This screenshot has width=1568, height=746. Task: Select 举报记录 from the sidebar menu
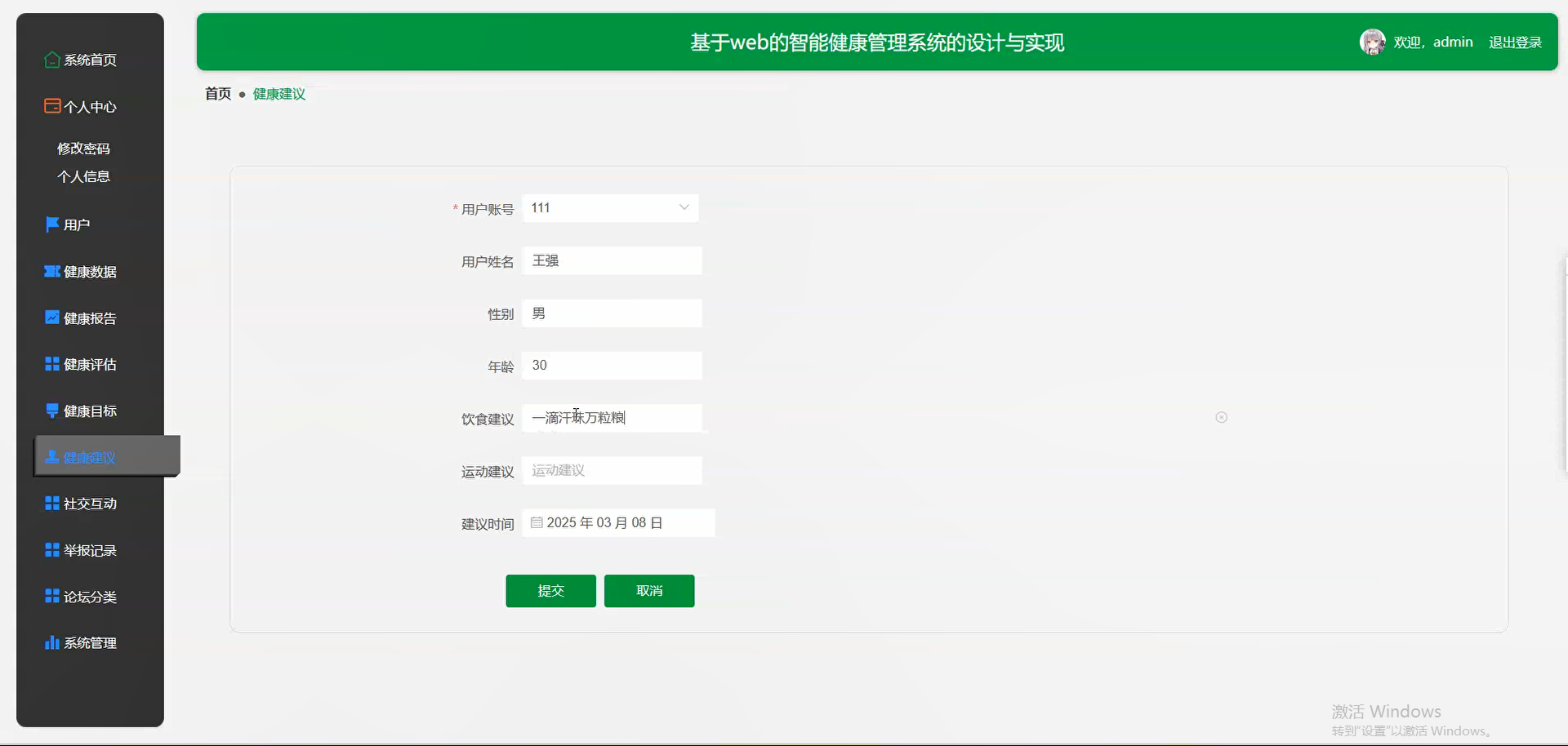tap(89, 549)
